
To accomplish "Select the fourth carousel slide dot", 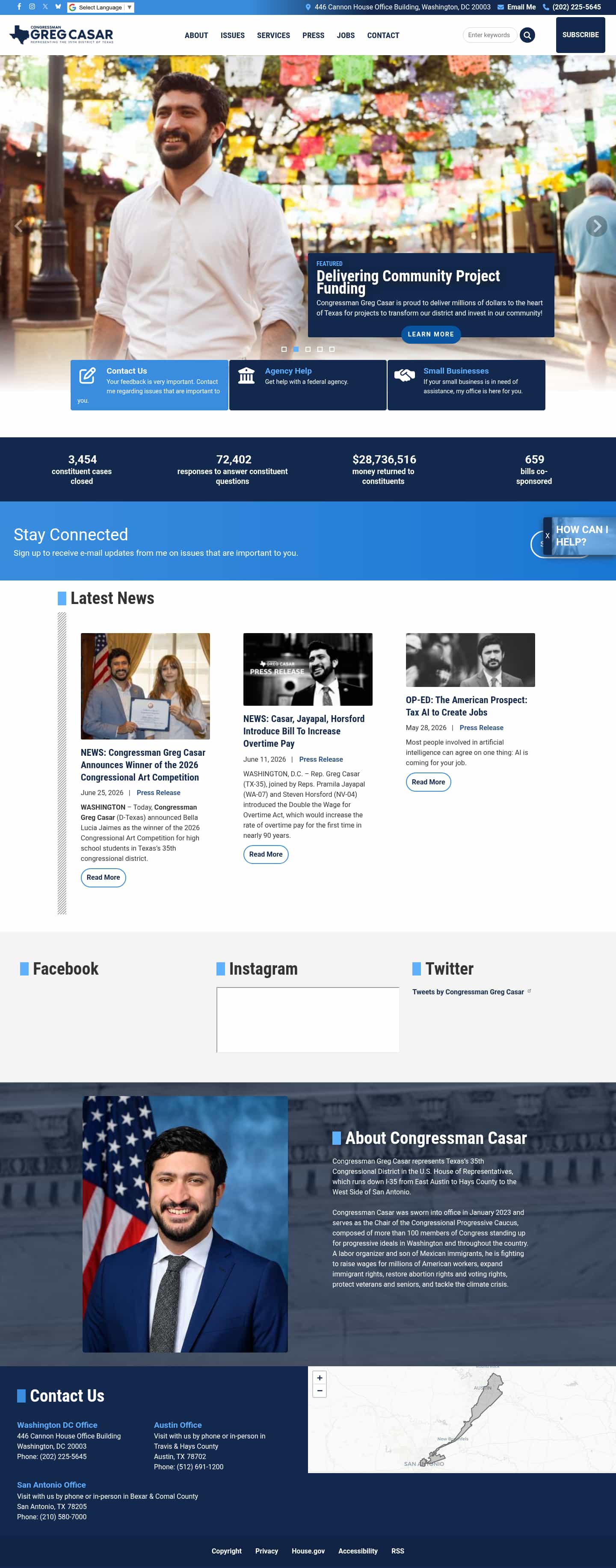I will click(320, 349).
